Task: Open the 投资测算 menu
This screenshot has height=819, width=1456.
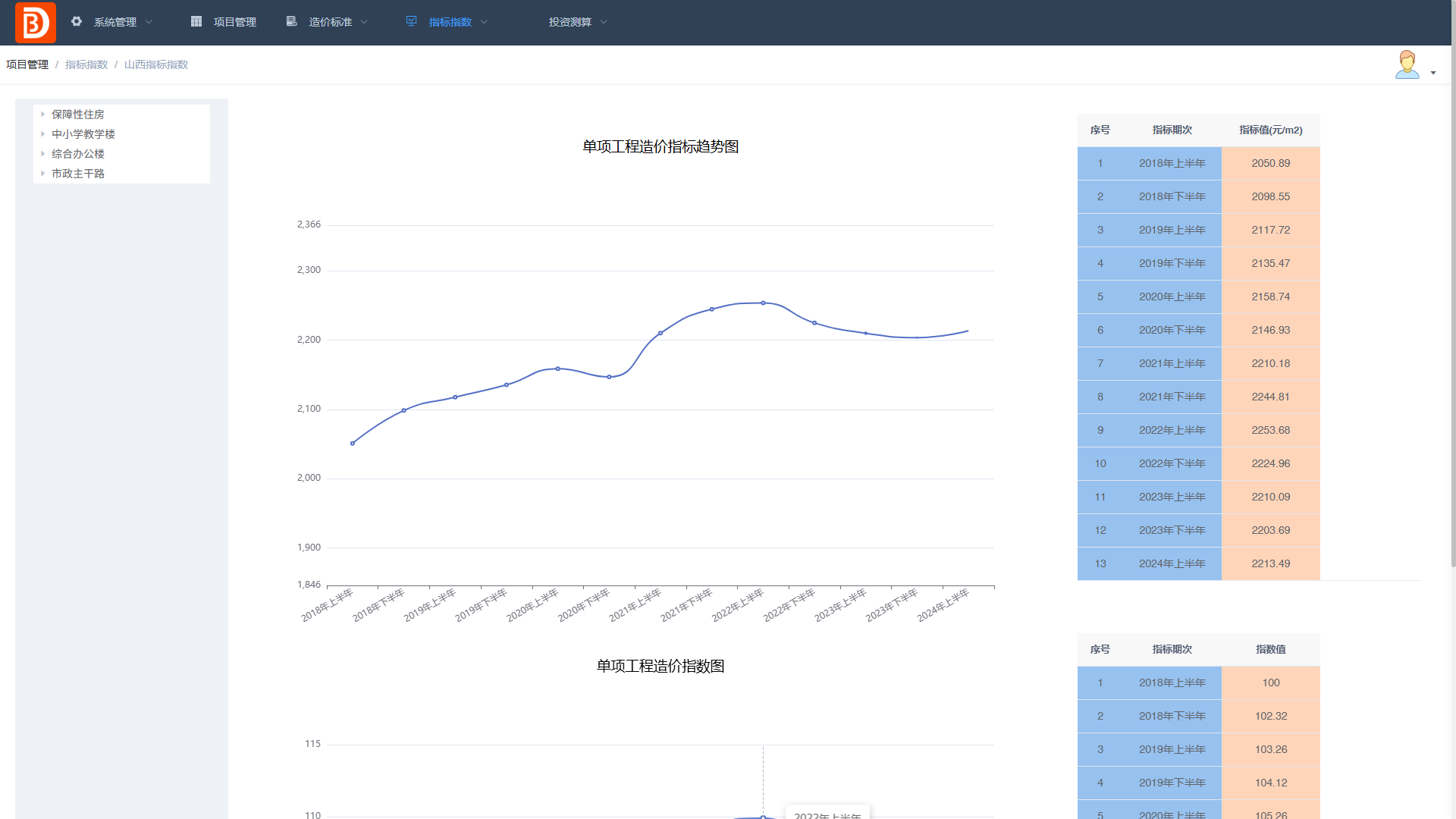Action: click(570, 22)
